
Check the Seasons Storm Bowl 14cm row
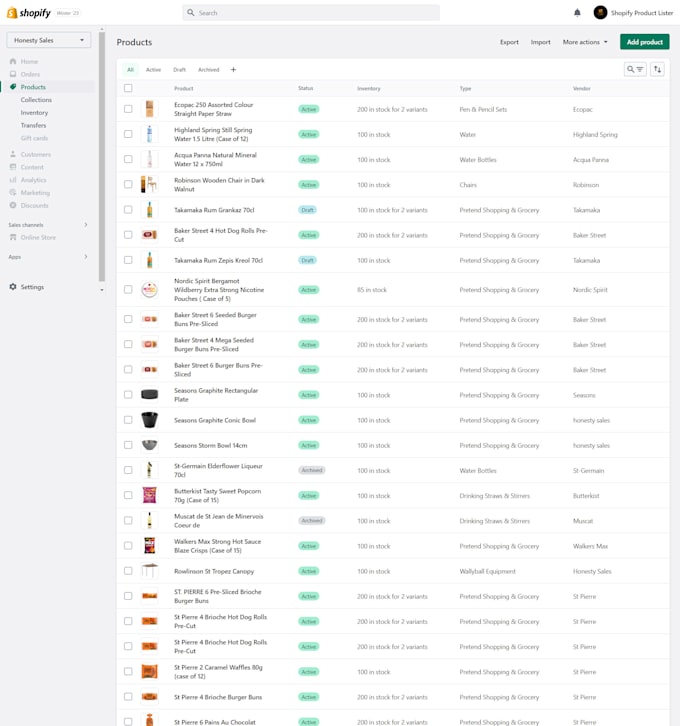pos(128,445)
